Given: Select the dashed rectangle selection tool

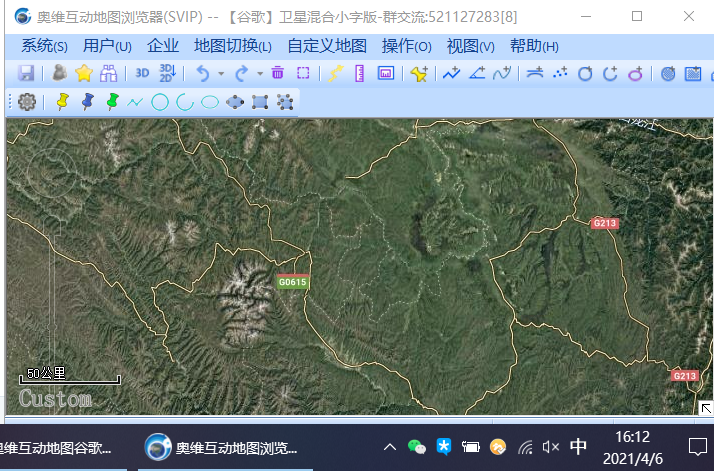Looking at the screenshot, I should tap(303, 73).
